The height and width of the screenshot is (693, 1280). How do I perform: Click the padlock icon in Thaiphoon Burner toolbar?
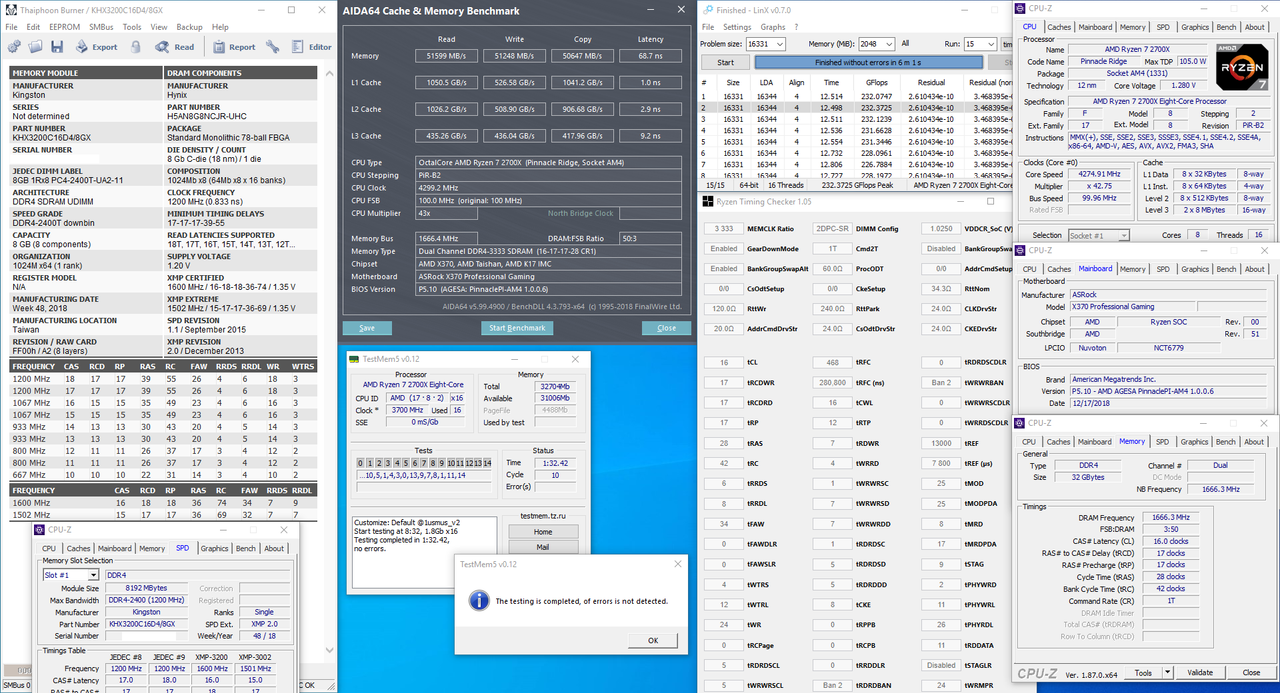[x=135, y=47]
